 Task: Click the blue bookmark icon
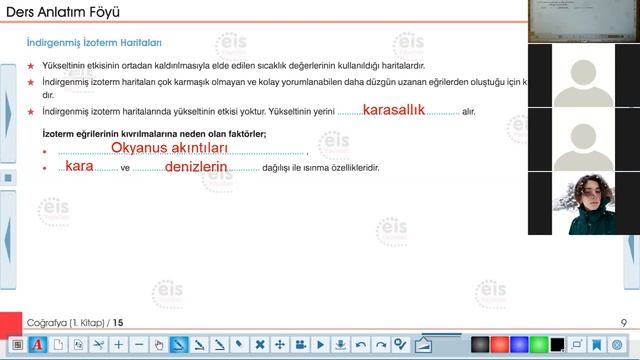click(597, 345)
